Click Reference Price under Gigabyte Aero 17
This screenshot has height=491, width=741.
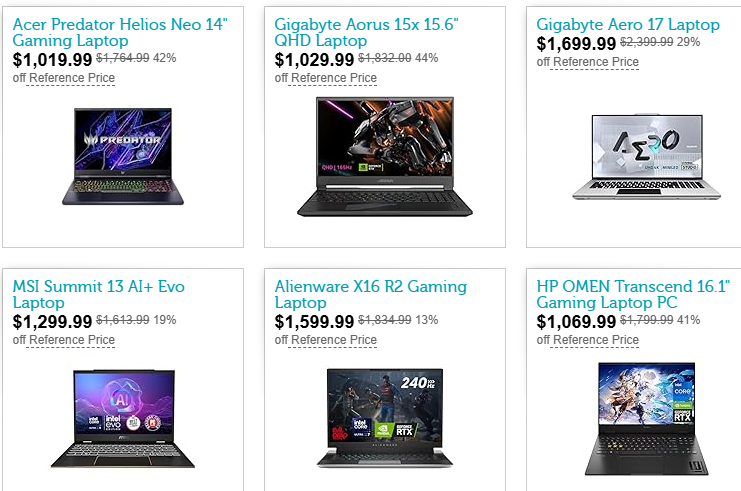[596, 62]
